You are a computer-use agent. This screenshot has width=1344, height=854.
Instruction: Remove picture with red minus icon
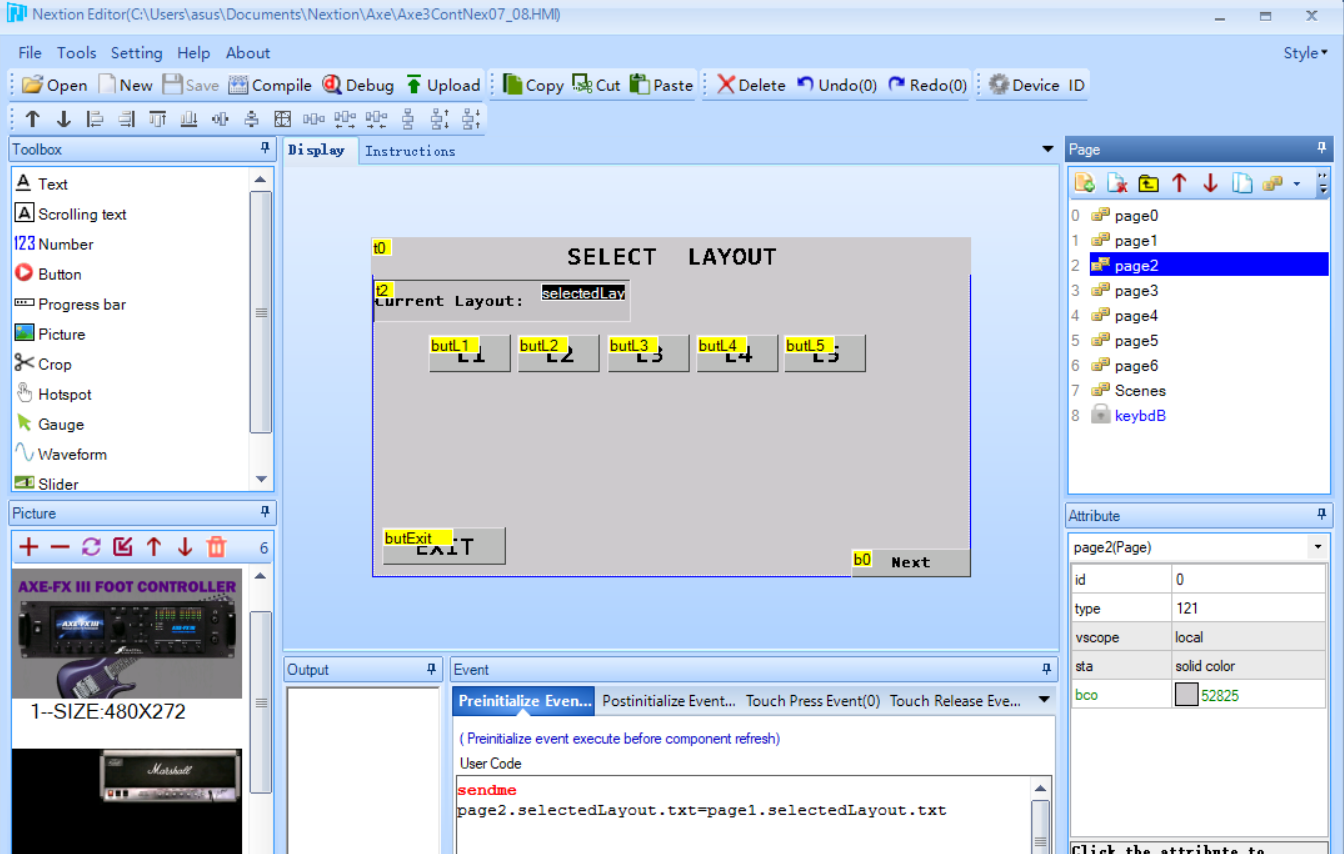[x=60, y=547]
